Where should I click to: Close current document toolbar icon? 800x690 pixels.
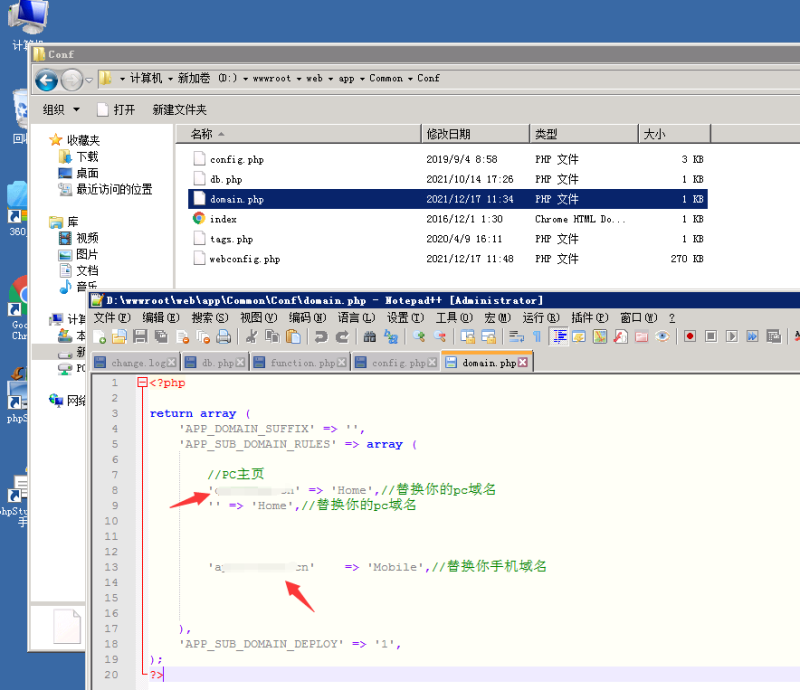[182, 337]
